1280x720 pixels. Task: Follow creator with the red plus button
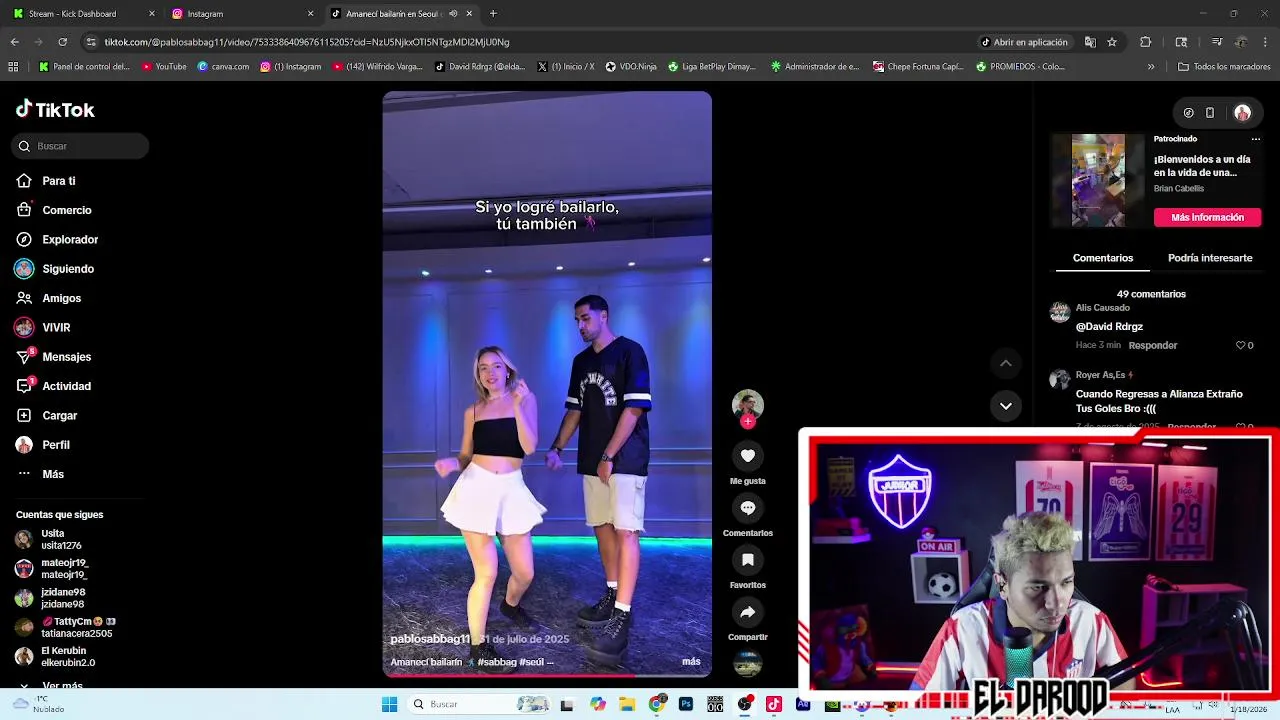[x=747, y=421]
